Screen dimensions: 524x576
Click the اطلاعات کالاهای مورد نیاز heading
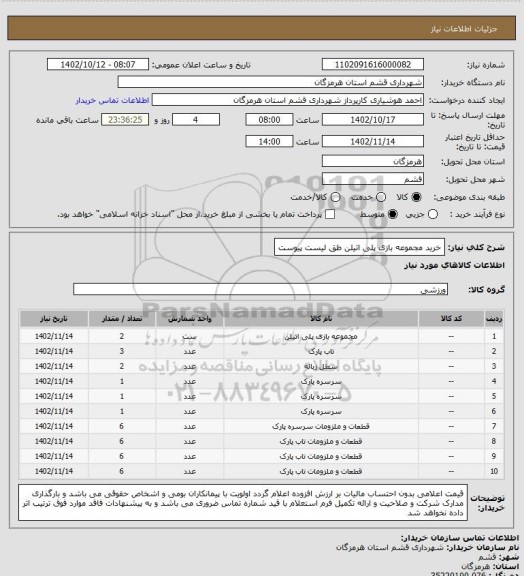(454, 265)
